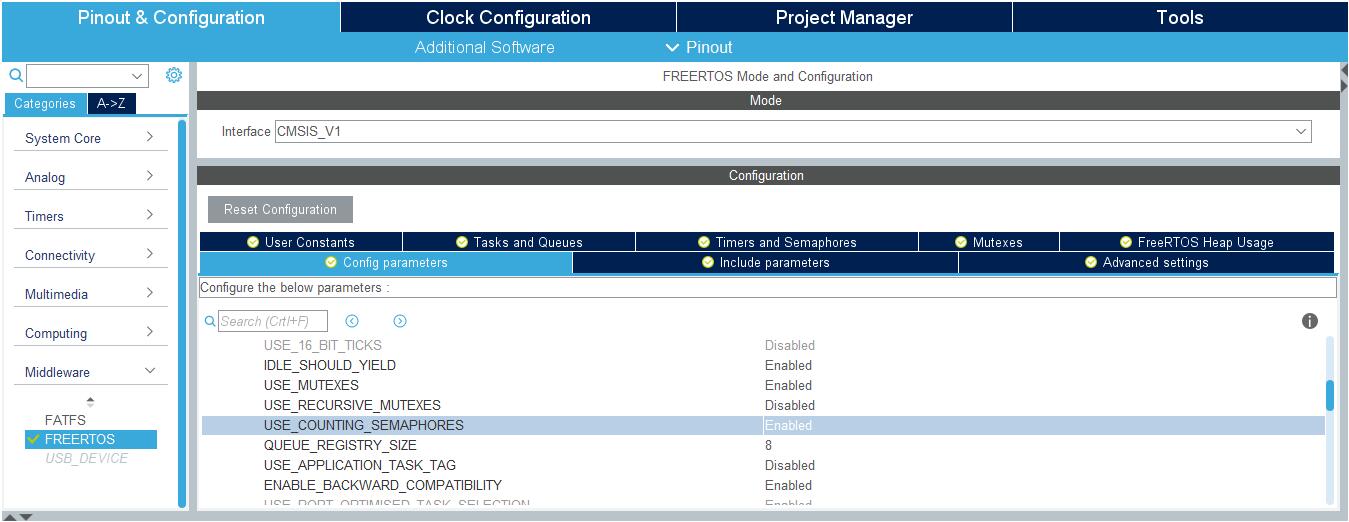This screenshot has width=1349, height=522.
Task: Expand the Analog category
Action: [149, 176]
